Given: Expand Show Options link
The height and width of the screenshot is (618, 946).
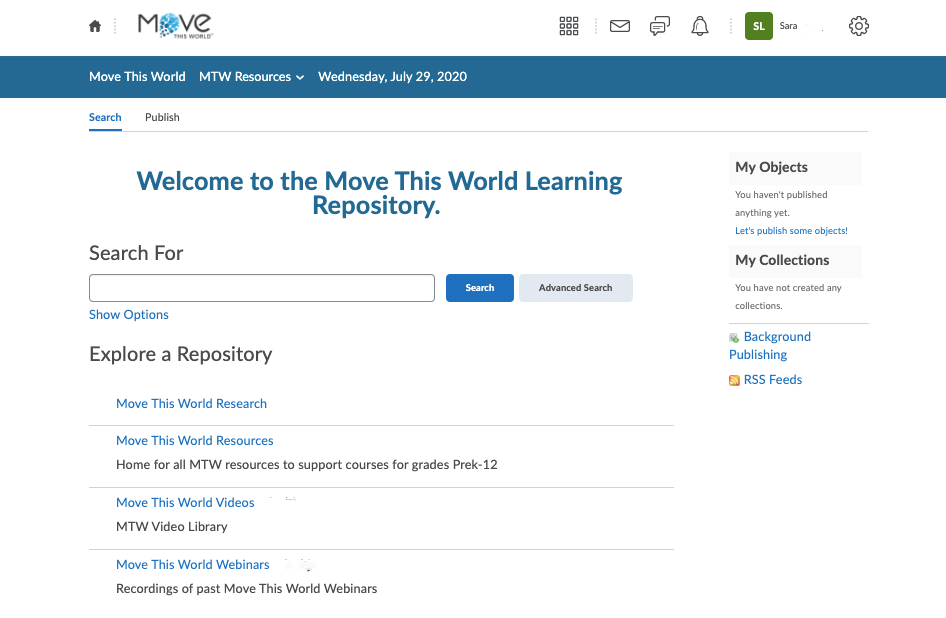Looking at the screenshot, I should pos(129,314).
